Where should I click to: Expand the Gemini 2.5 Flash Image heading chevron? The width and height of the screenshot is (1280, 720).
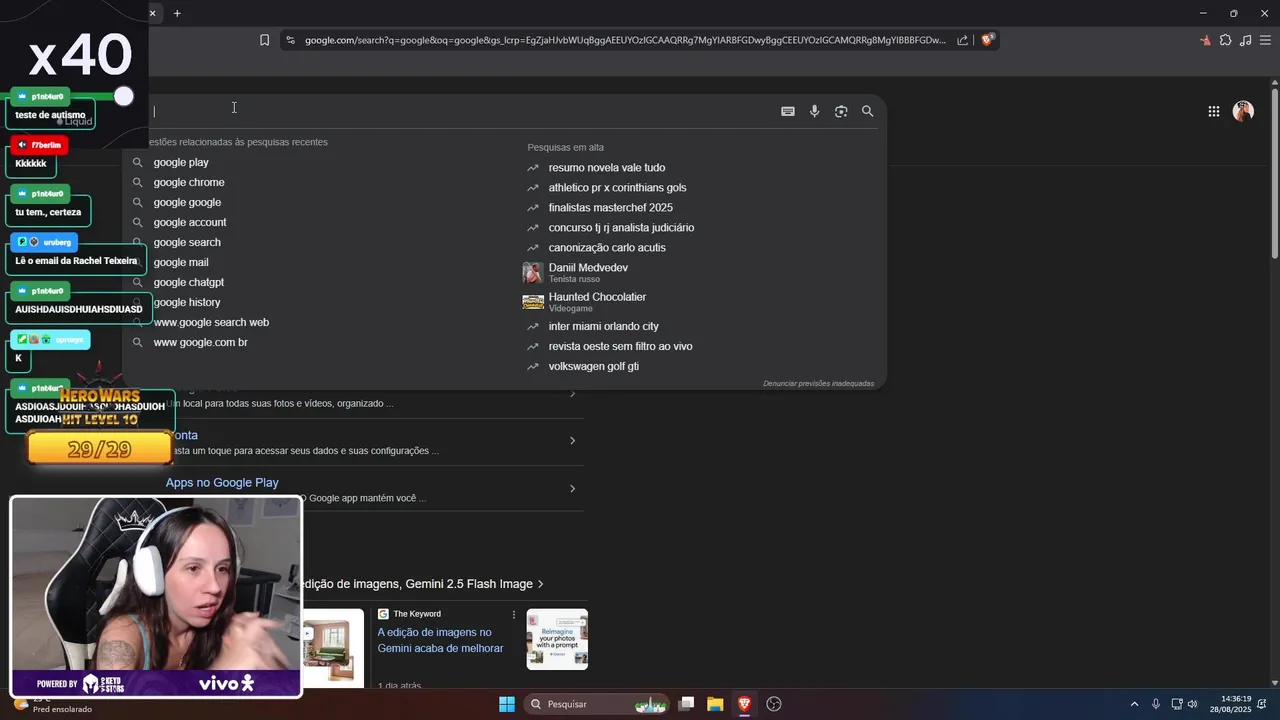[x=541, y=584]
